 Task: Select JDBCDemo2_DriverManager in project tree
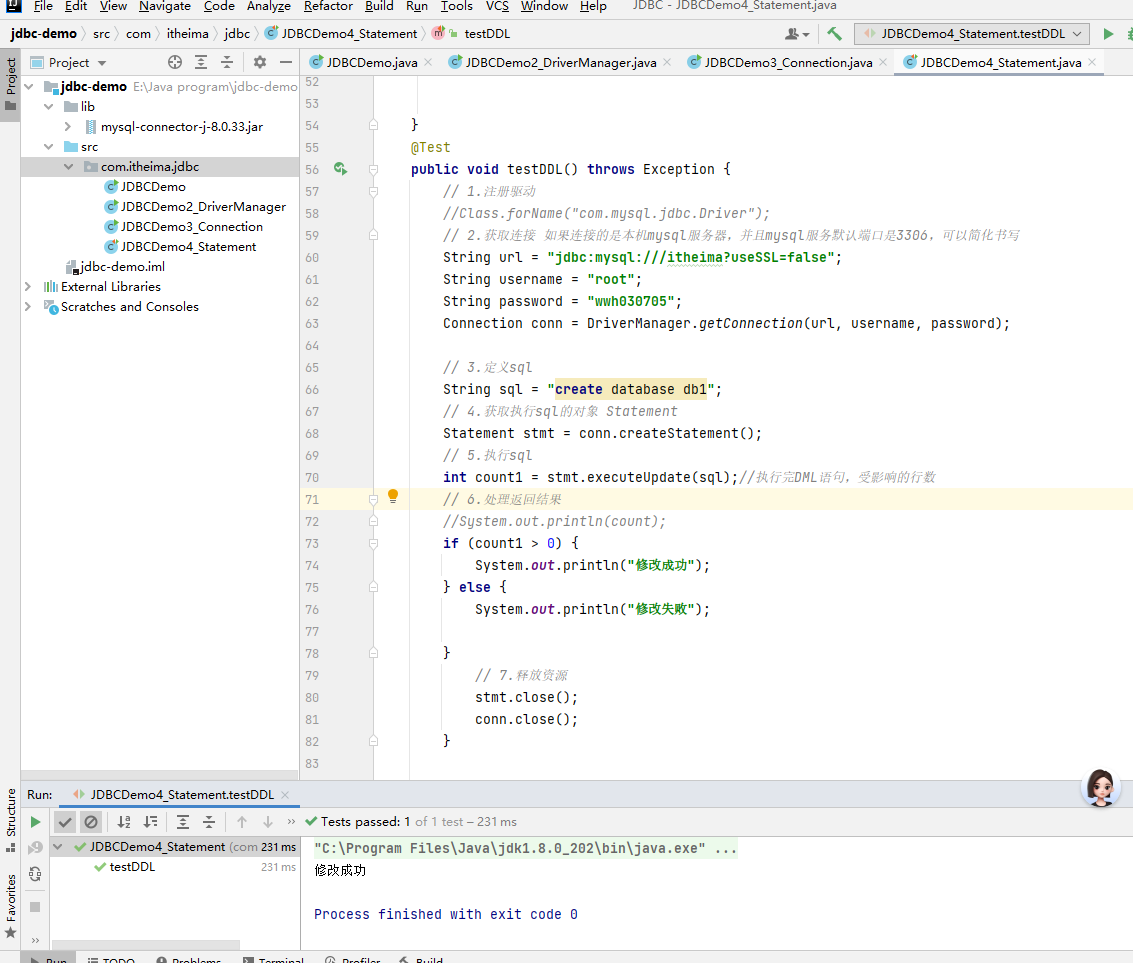coord(203,207)
